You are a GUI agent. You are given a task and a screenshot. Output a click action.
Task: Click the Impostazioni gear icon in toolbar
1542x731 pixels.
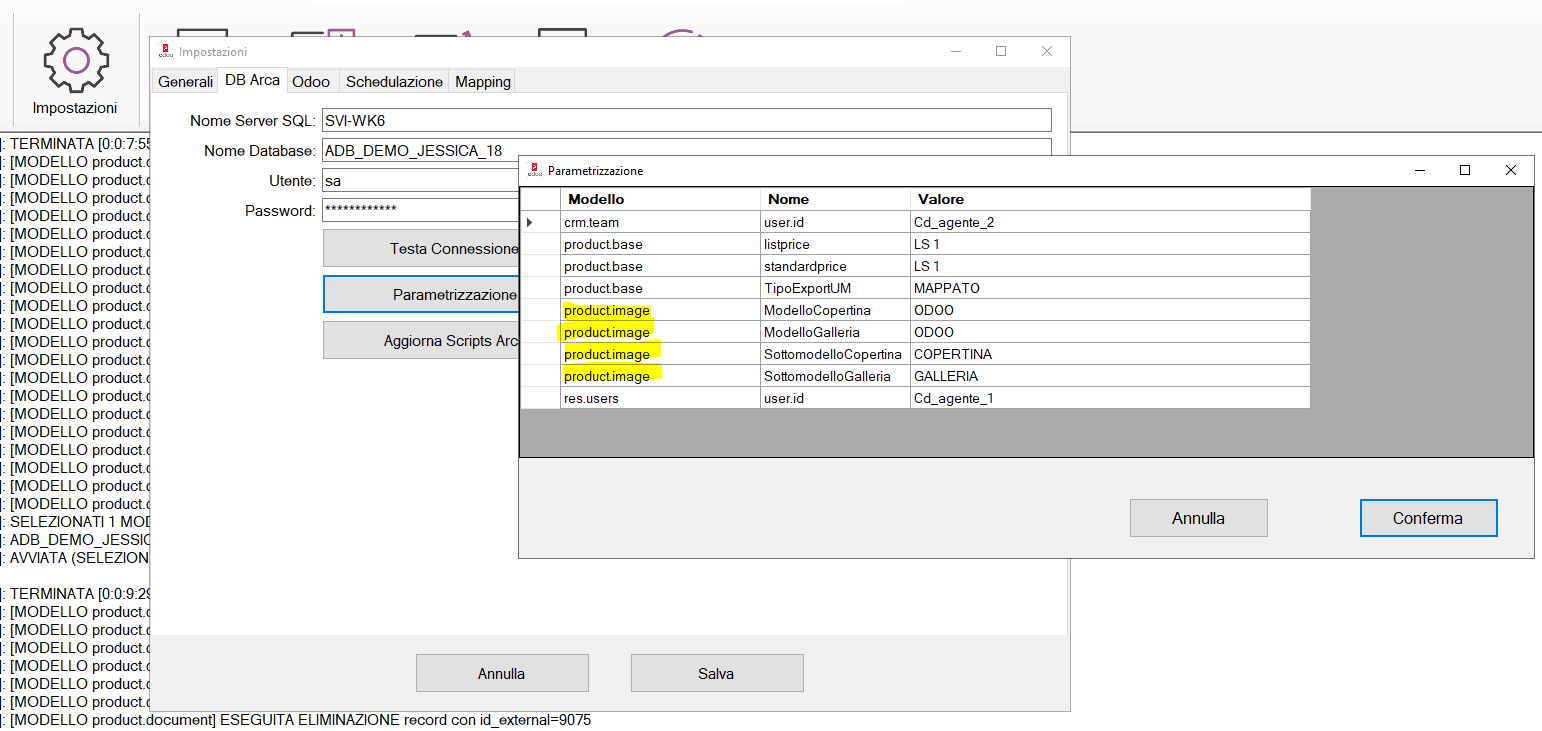[74, 62]
